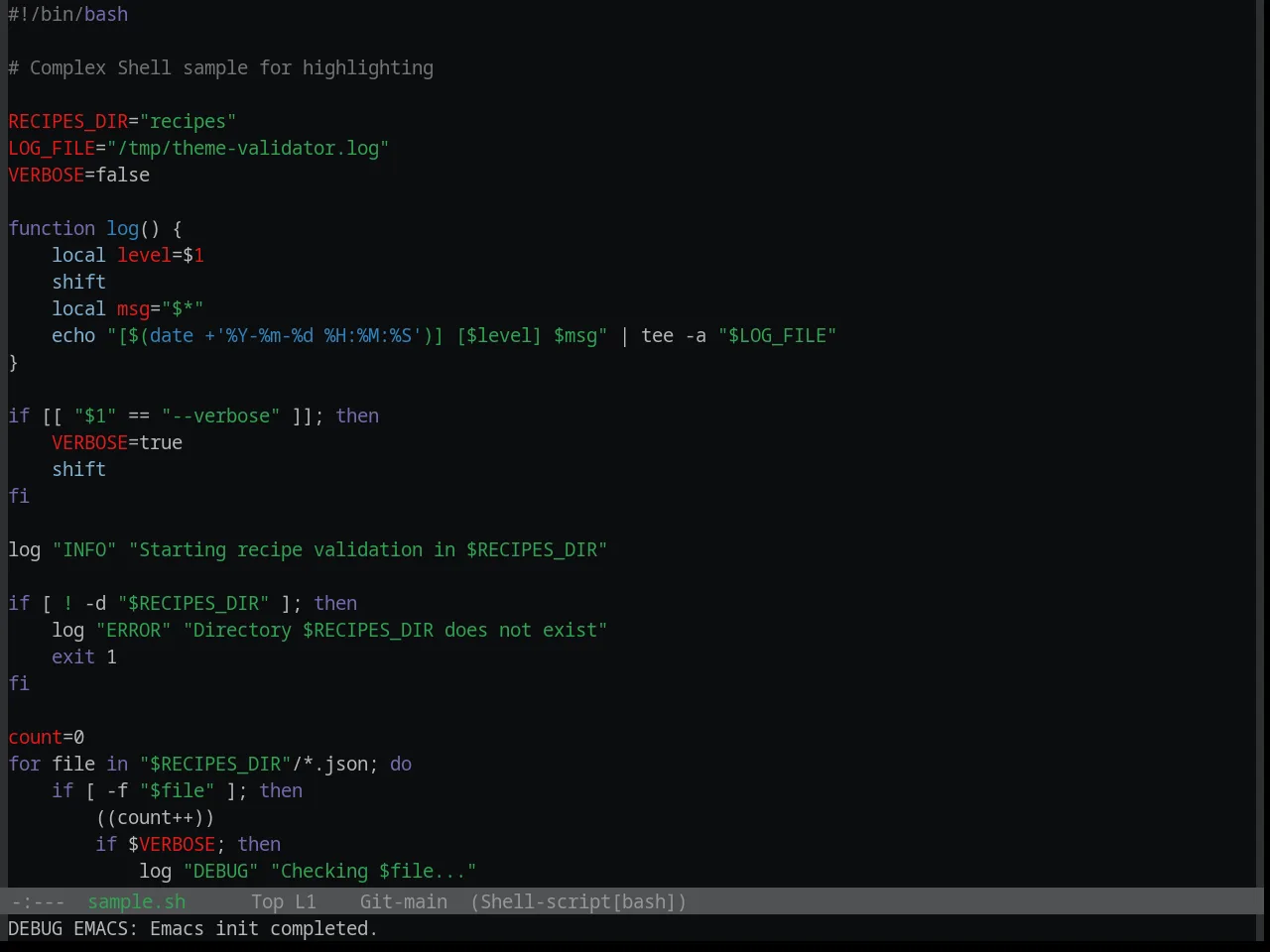The width and height of the screenshot is (1270, 952).
Task: Click the 'function' keyword before log()
Action: click(x=52, y=228)
